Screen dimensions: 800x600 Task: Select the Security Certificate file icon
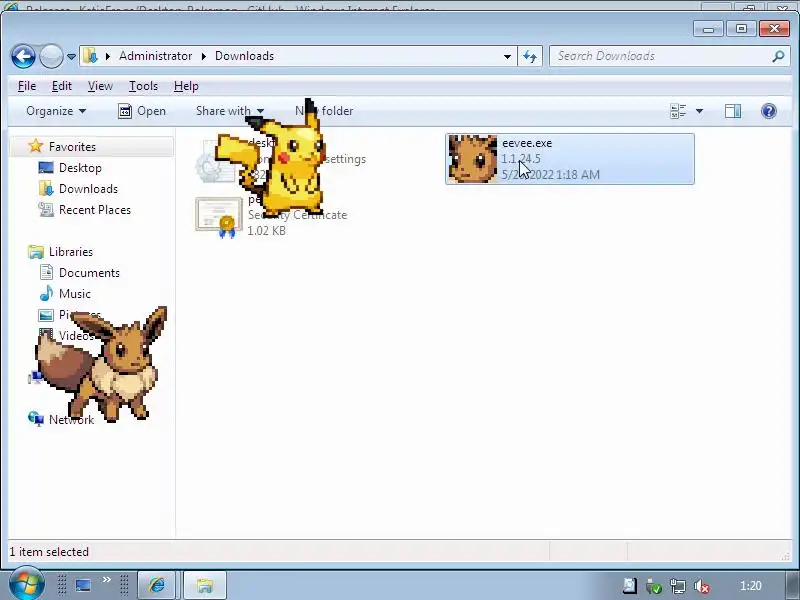(x=219, y=216)
